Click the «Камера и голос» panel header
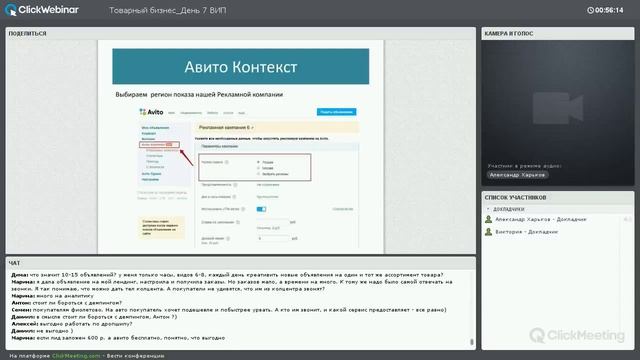This screenshot has height=360, width=640. click(558, 33)
